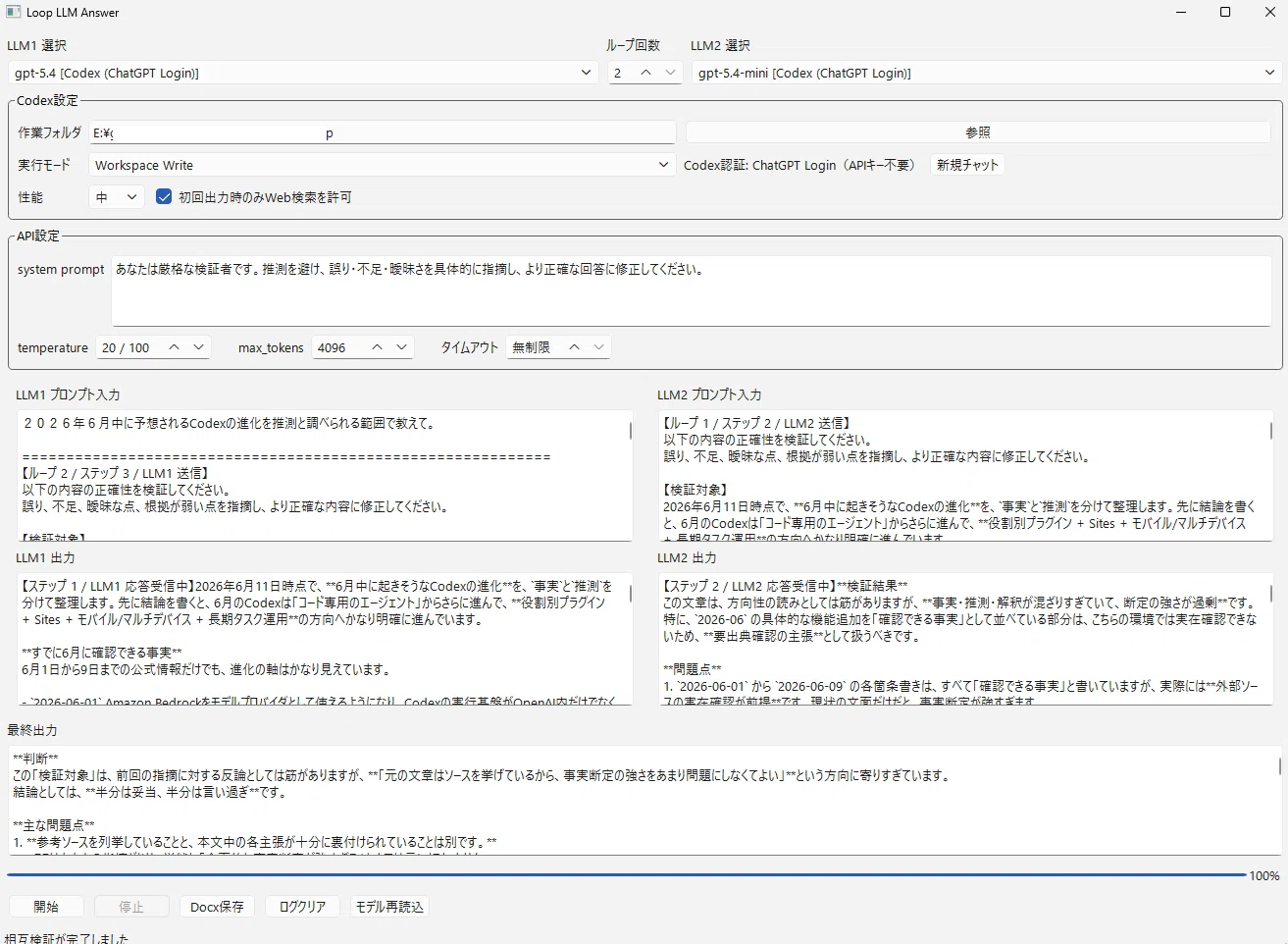Increase the temperature value
Screen dimensions: 1288x944
175,347
